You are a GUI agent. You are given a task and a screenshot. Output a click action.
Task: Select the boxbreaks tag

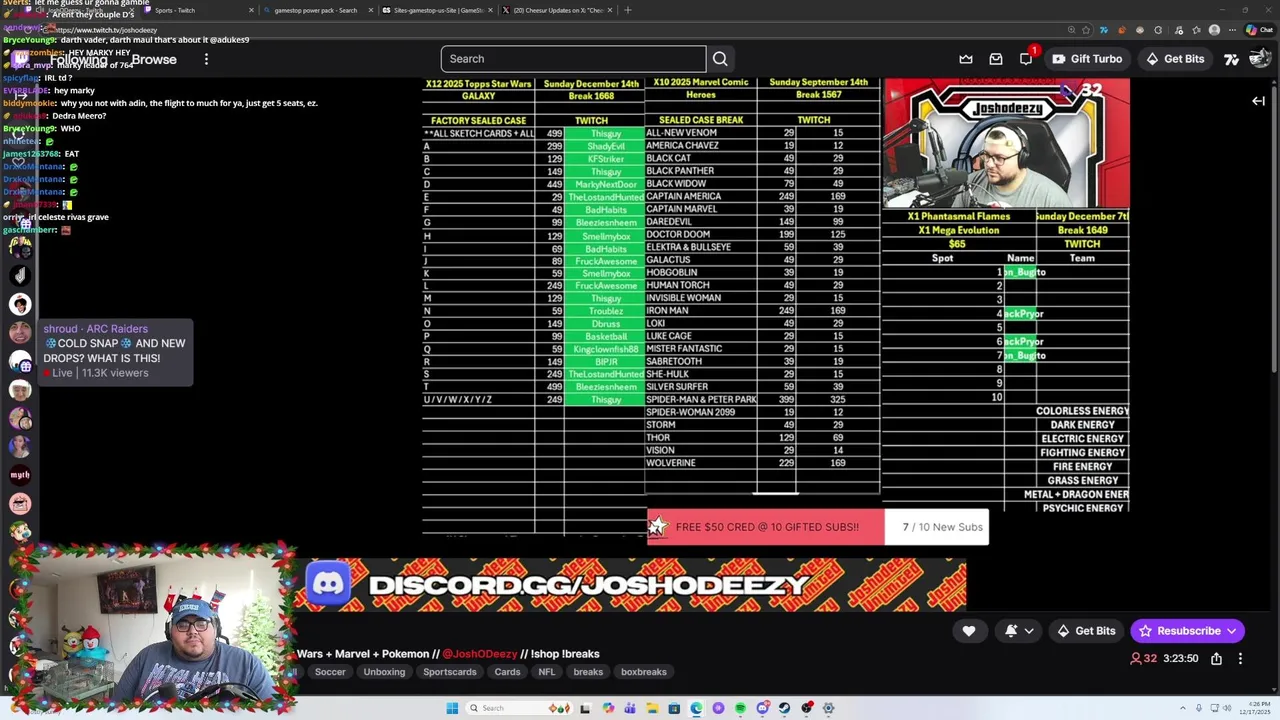pos(643,672)
